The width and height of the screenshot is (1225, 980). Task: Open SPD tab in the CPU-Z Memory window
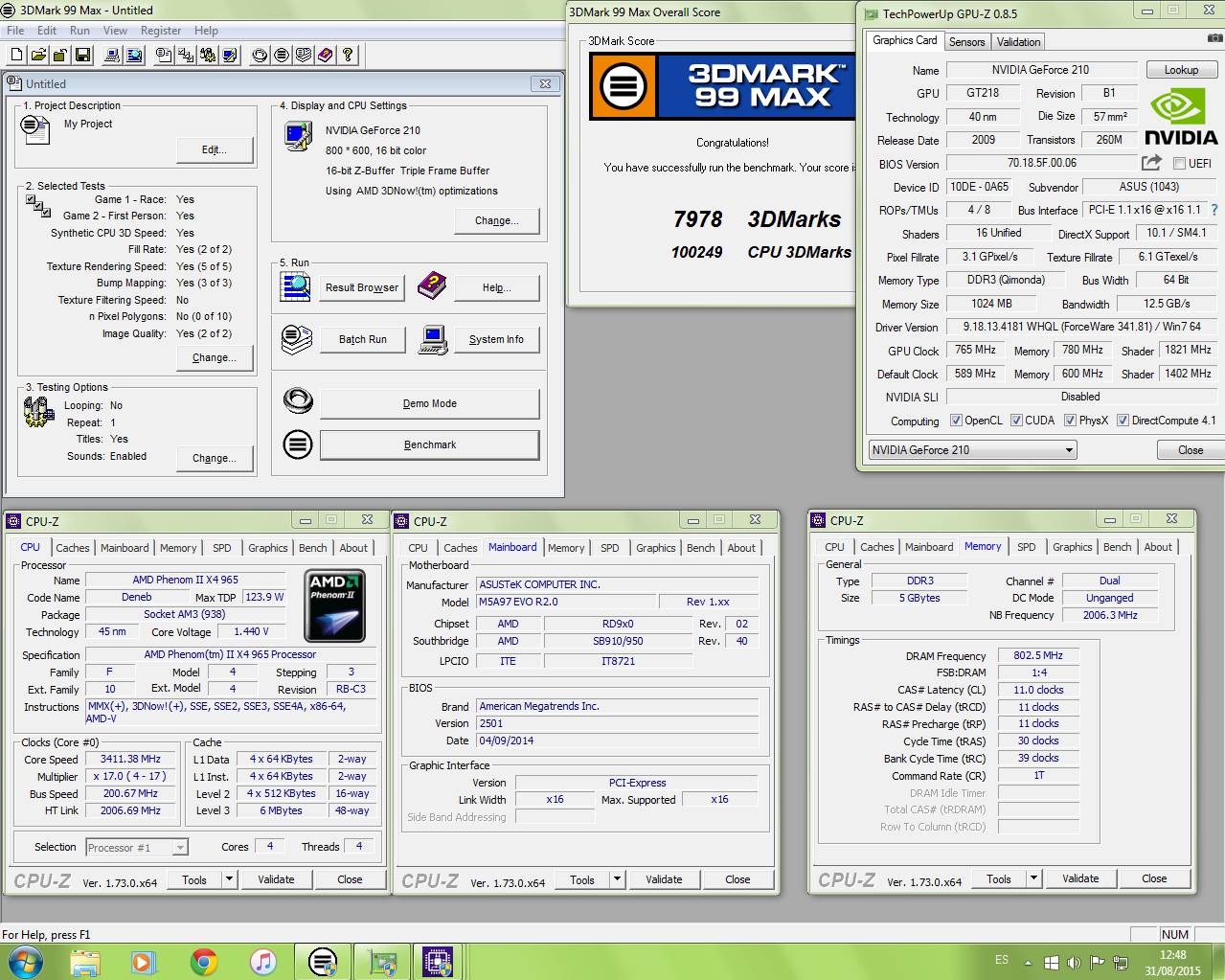tap(1026, 547)
